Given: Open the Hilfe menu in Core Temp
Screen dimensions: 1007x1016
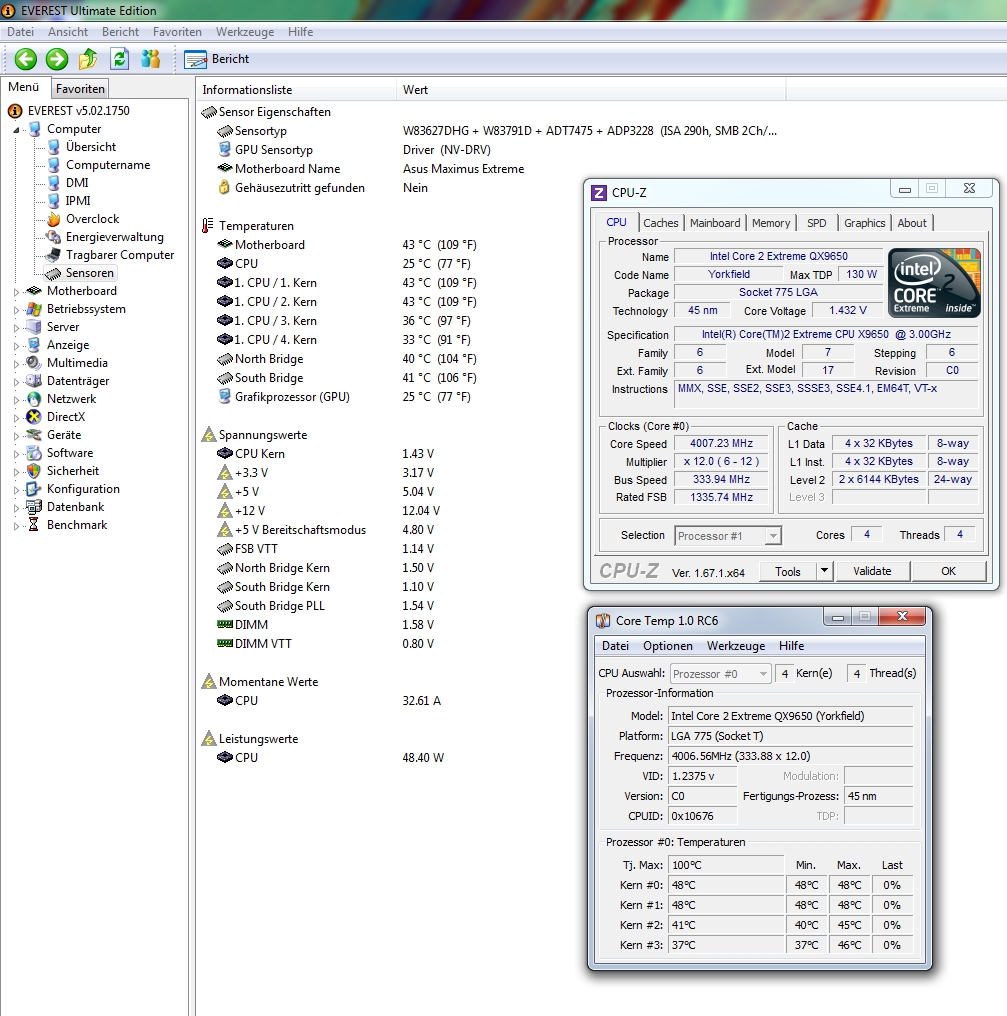Looking at the screenshot, I should click(791, 646).
